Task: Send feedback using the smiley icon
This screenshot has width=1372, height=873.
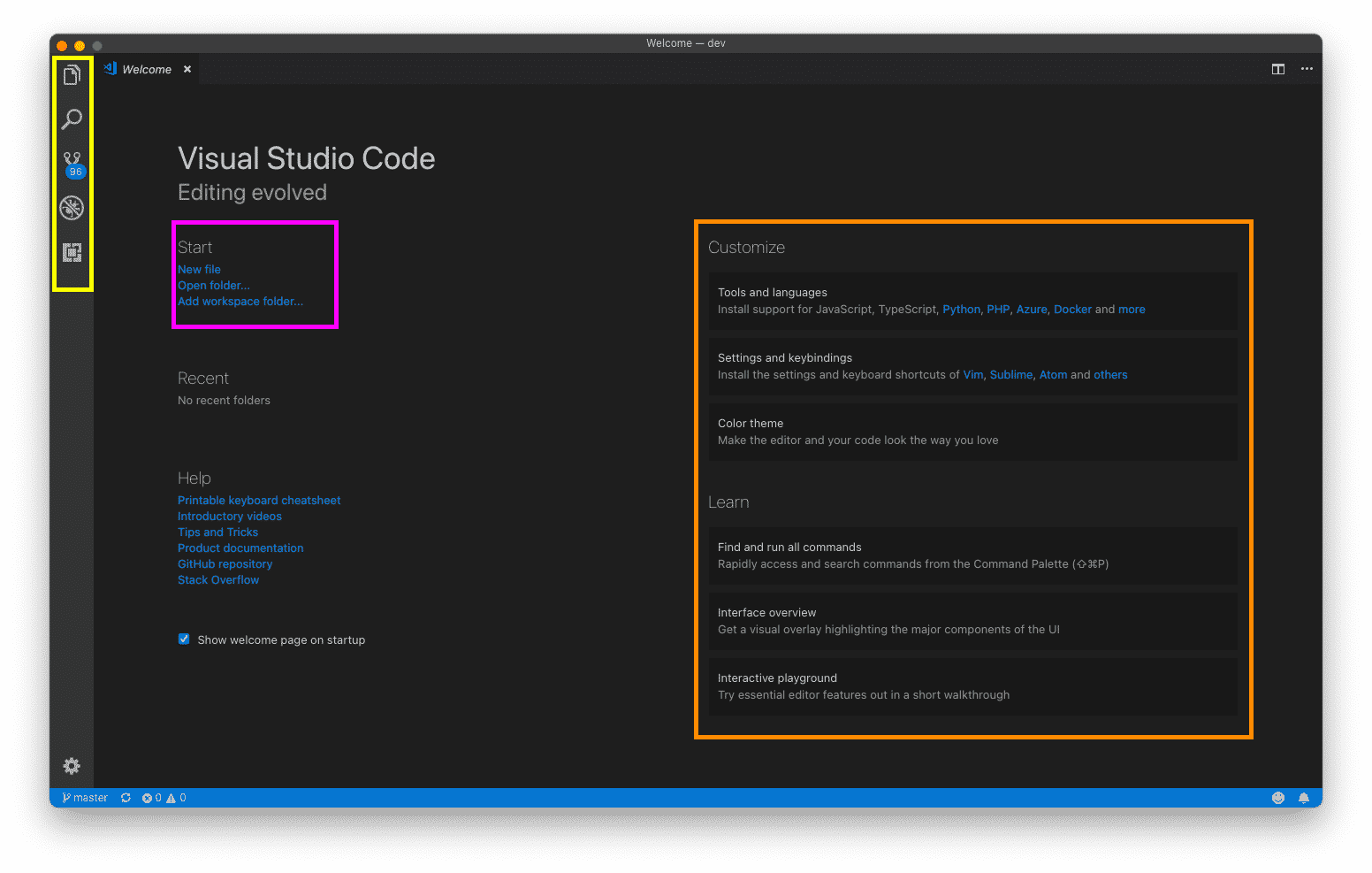Action: 1277,797
